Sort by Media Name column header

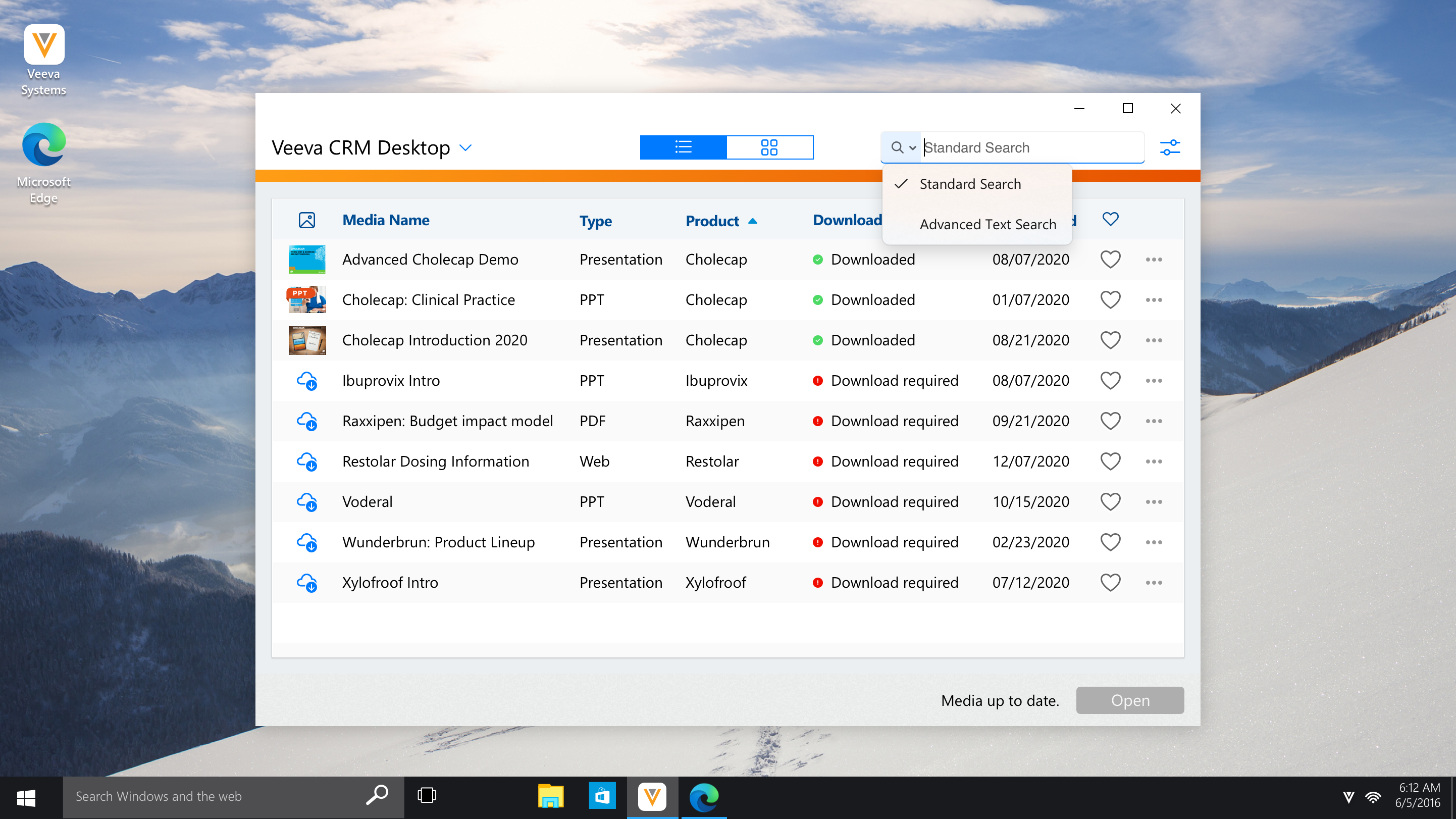[x=386, y=220]
